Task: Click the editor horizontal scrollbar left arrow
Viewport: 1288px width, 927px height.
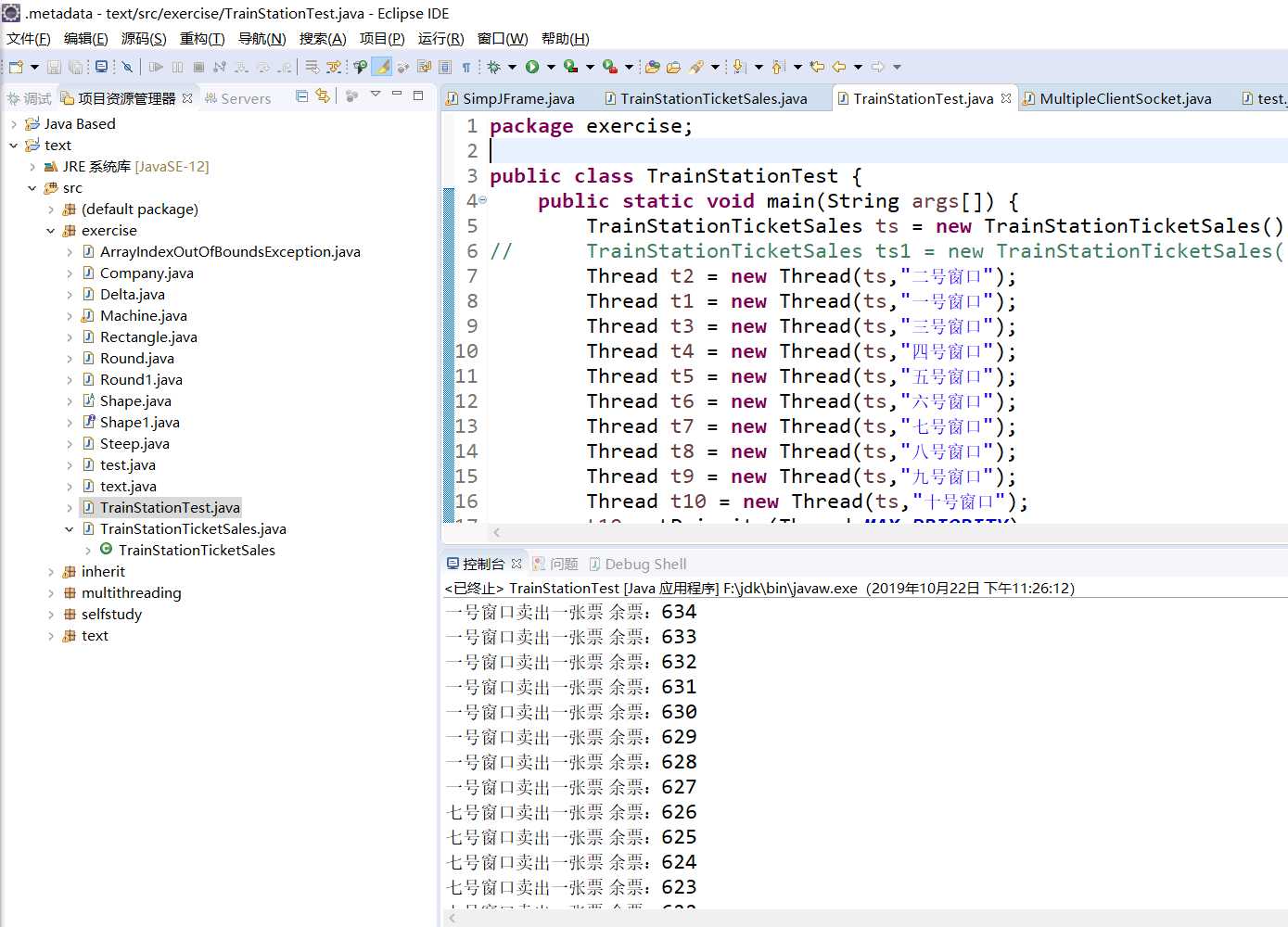Action: pos(497,532)
